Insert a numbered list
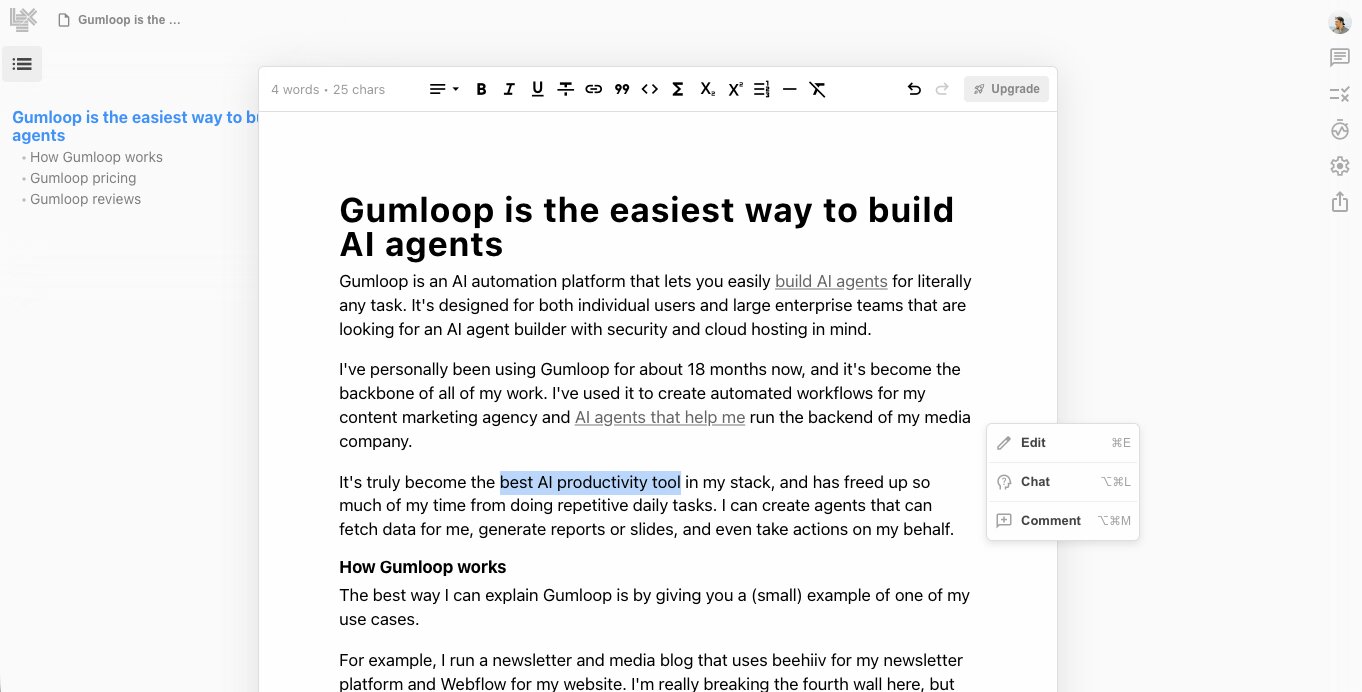This screenshot has width=1362, height=692. coord(761,89)
